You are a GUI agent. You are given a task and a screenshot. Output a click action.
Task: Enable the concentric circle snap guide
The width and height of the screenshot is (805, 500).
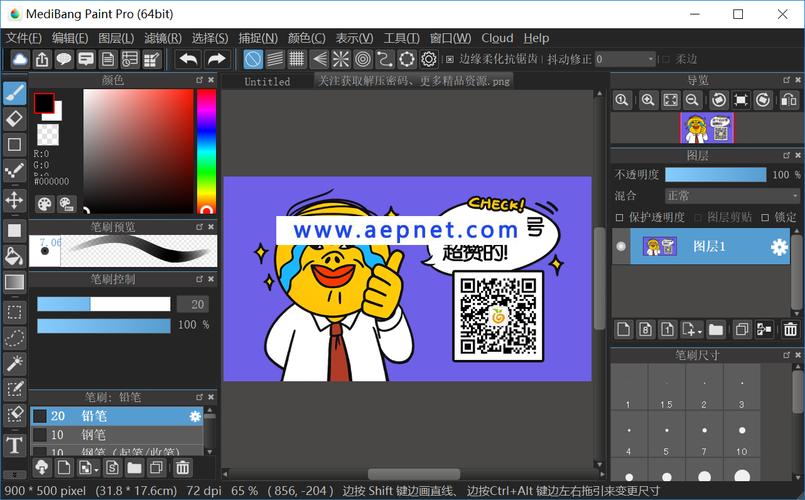(363, 60)
